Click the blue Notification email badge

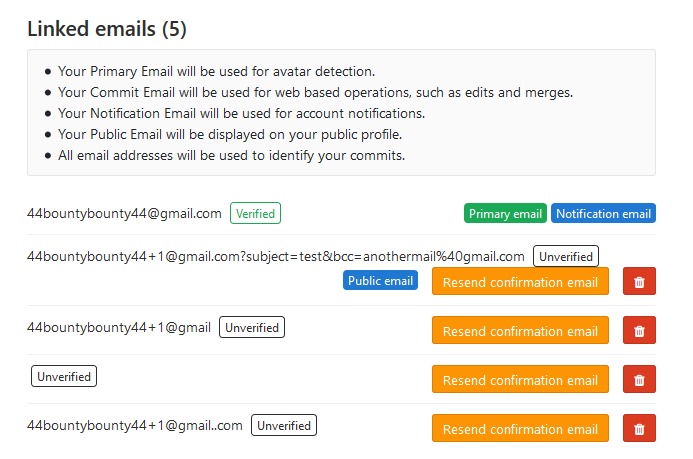[x=603, y=213]
